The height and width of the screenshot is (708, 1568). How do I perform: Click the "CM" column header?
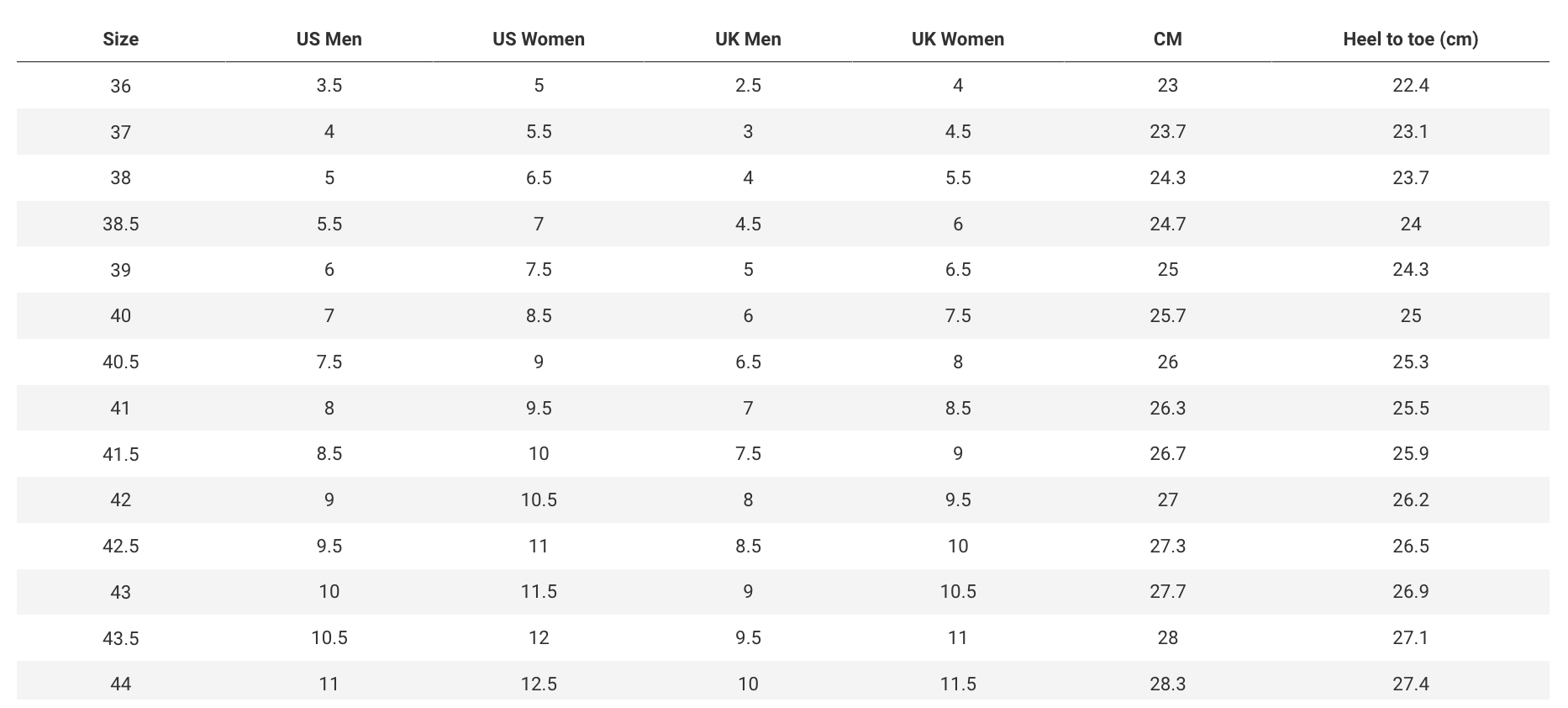pyautogui.click(x=1167, y=39)
